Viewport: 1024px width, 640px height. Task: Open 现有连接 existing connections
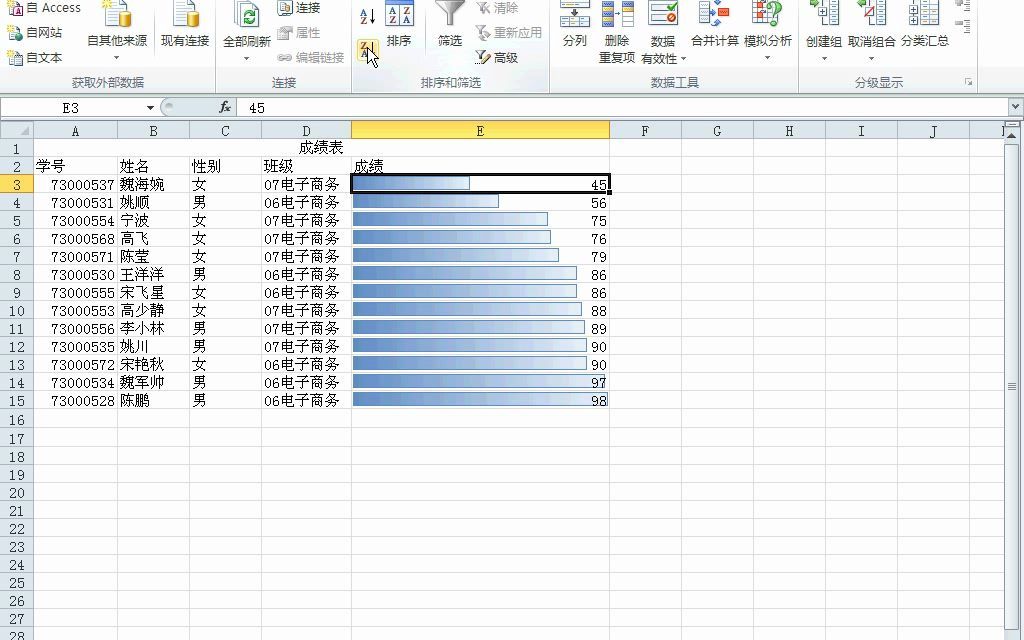185,30
